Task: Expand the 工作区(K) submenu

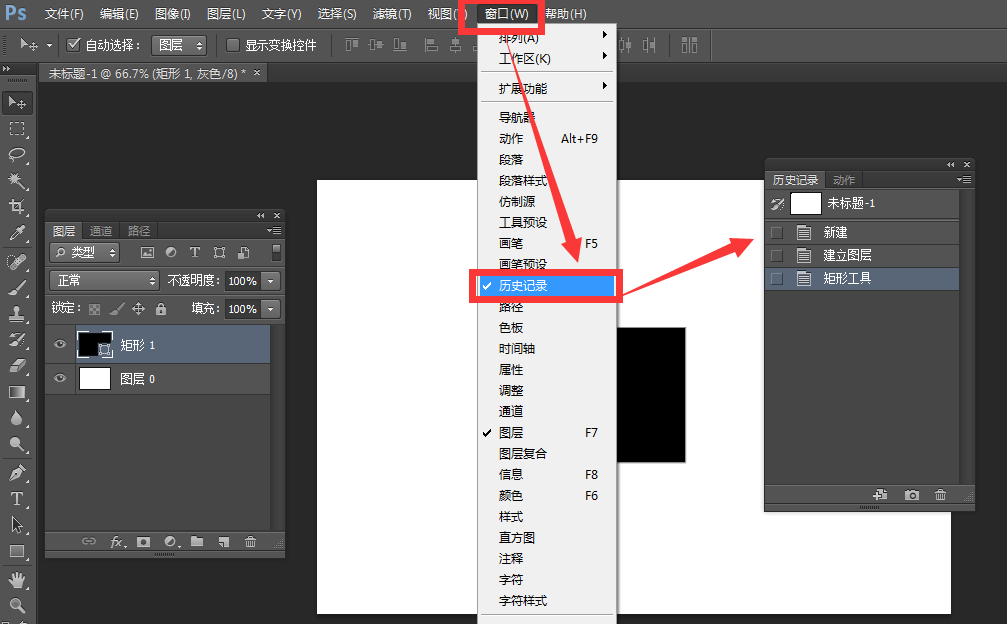Action: (x=547, y=58)
